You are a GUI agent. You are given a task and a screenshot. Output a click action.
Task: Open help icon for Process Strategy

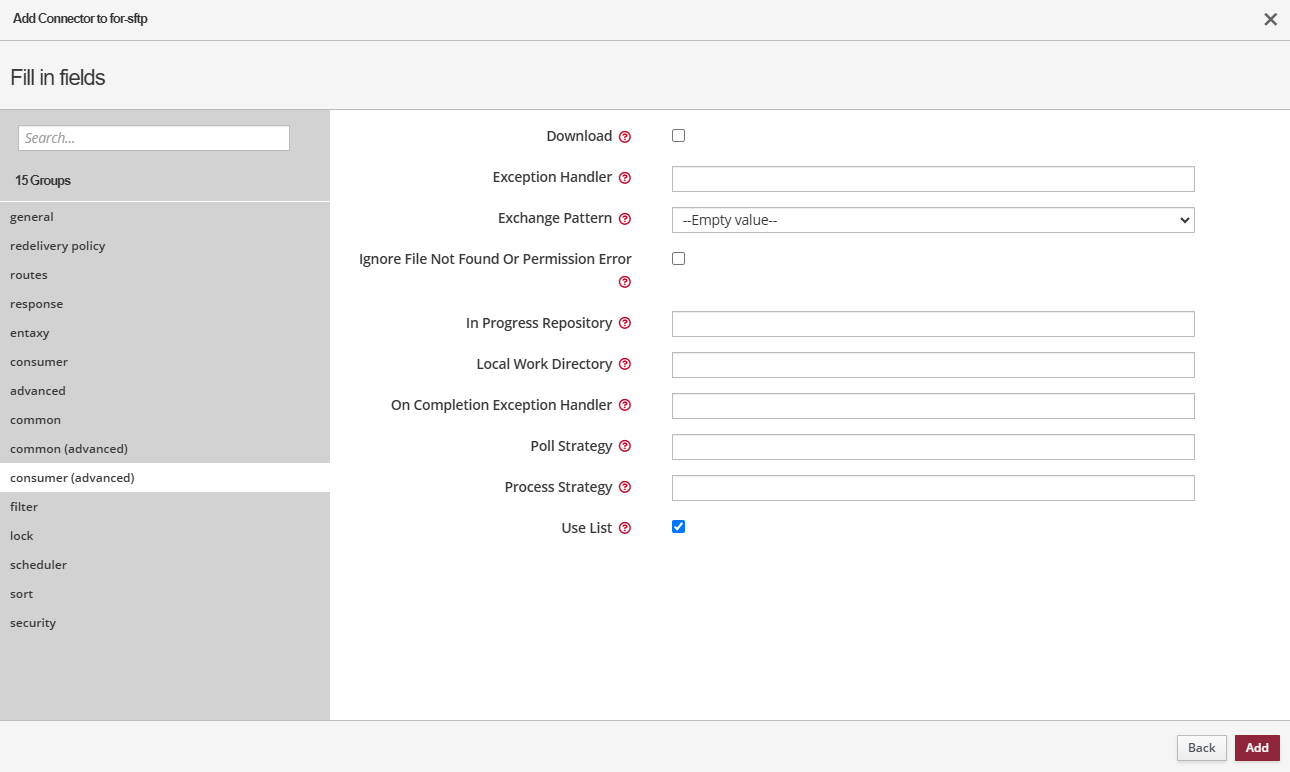(x=625, y=488)
